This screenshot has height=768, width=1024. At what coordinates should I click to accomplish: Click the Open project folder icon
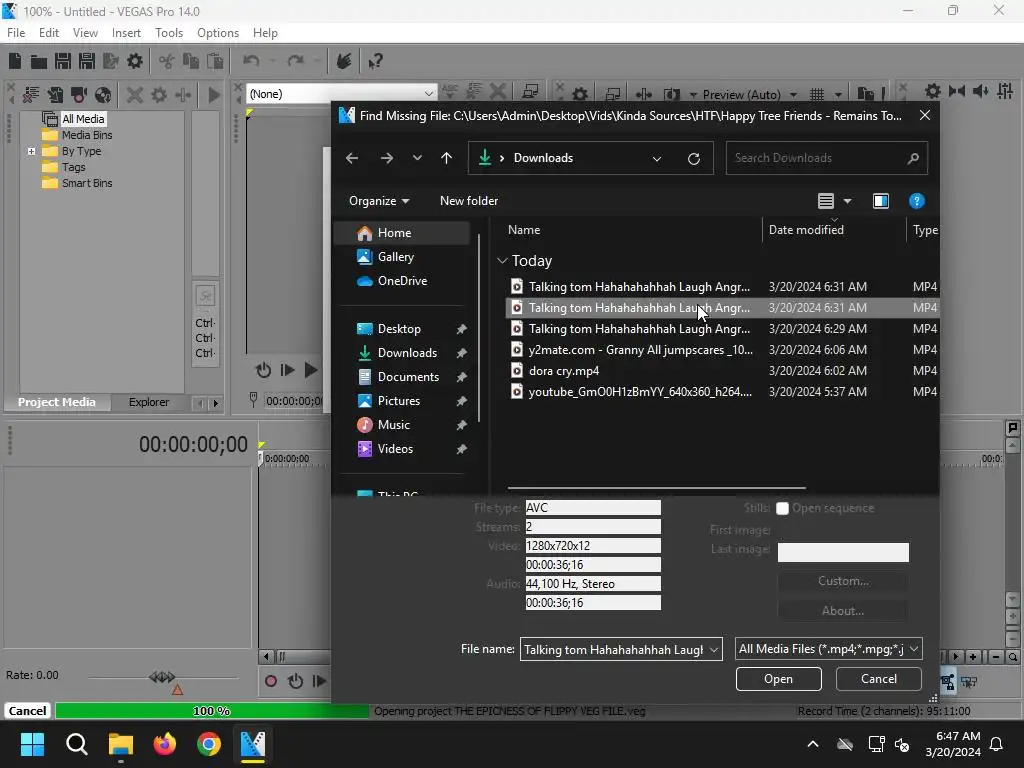coord(39,61)
